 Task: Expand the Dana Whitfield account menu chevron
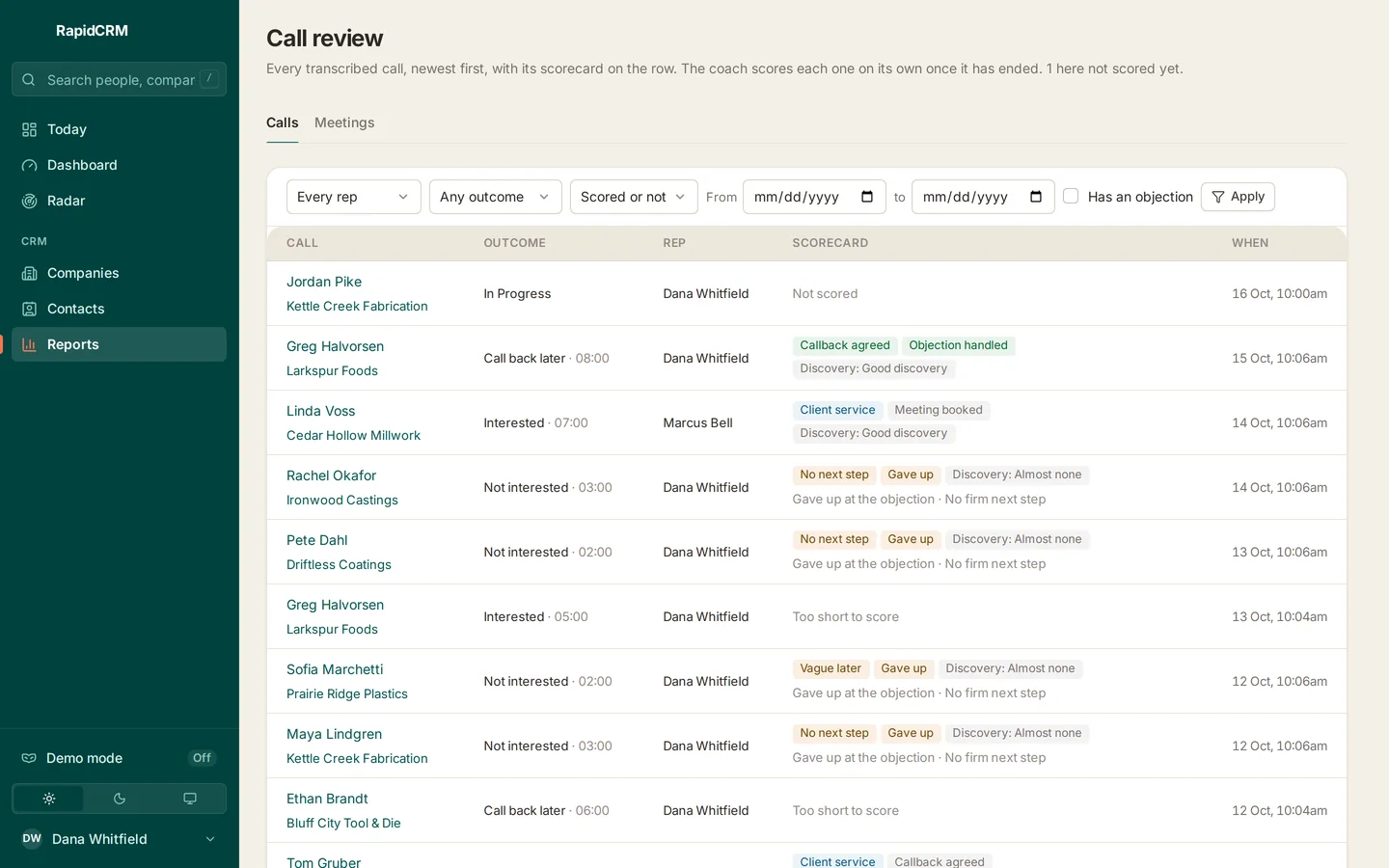[210, 839]
